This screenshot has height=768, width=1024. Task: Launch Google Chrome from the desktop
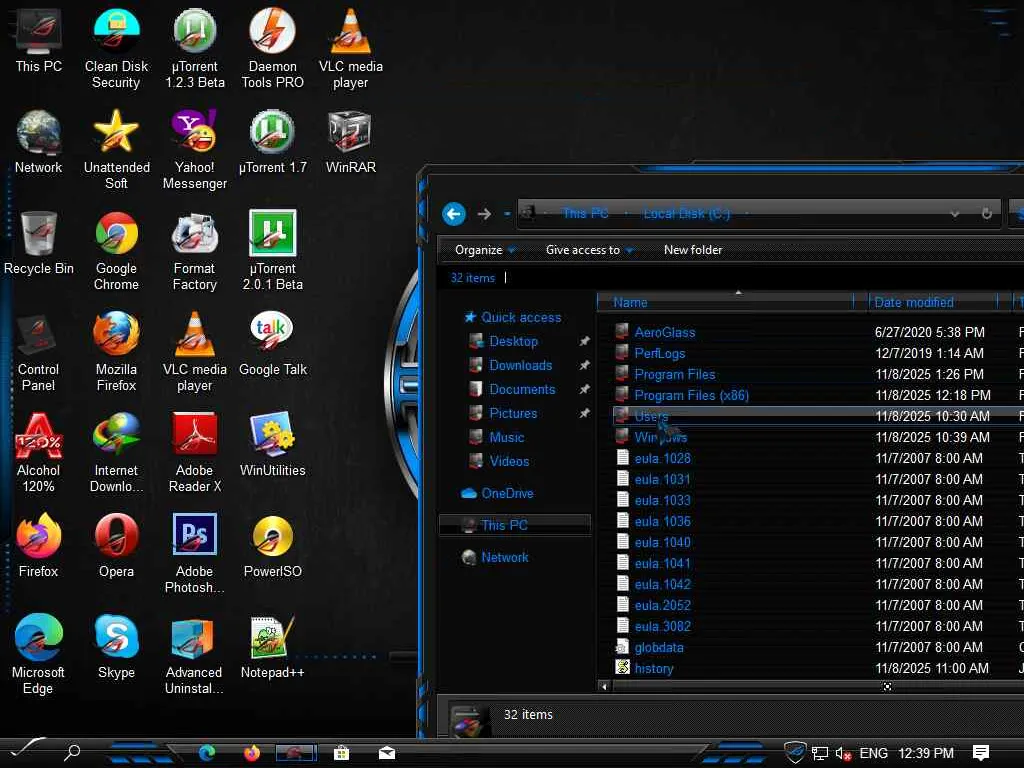point(116,251)
